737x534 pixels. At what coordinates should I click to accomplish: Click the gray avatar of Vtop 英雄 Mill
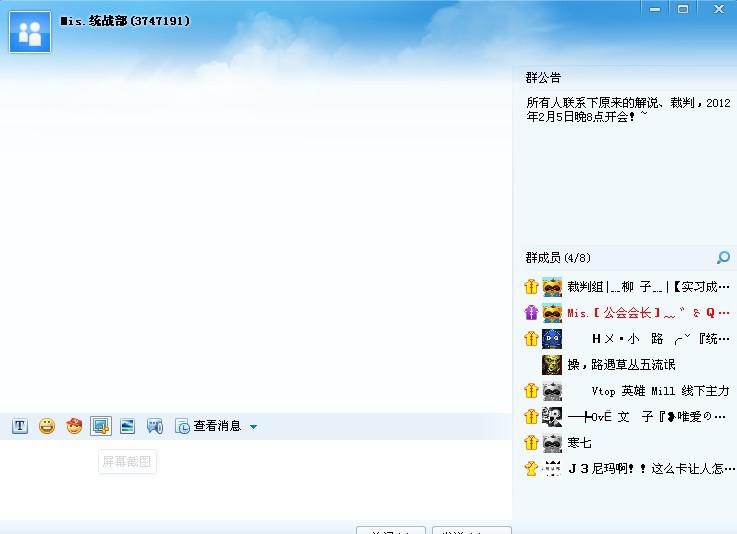pos(552,391)
